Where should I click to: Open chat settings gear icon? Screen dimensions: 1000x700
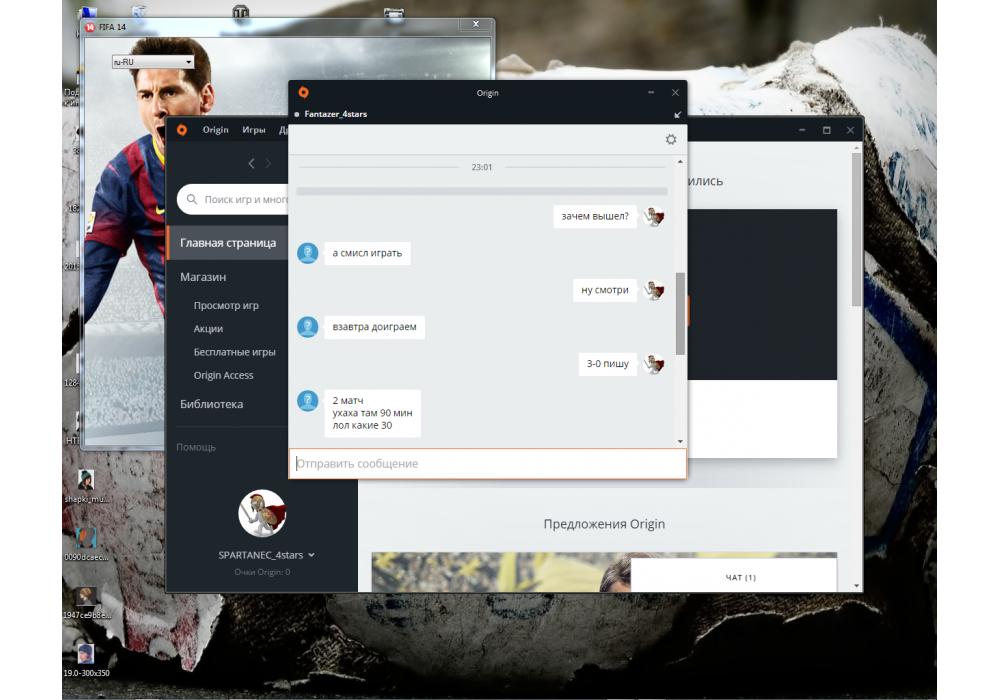[670, 139]
